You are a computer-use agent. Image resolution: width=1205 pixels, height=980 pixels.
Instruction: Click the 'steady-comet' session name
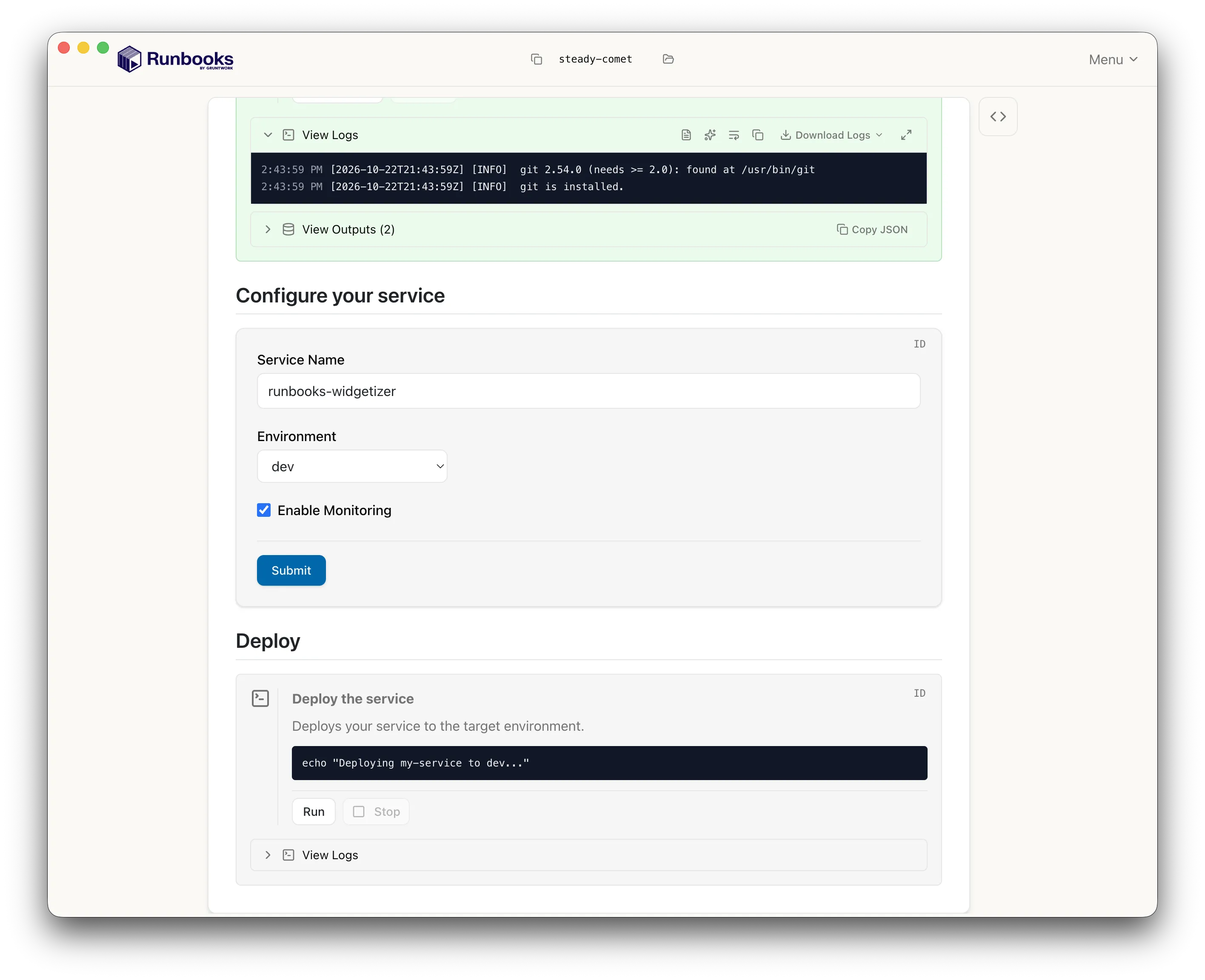click(595, 59)
